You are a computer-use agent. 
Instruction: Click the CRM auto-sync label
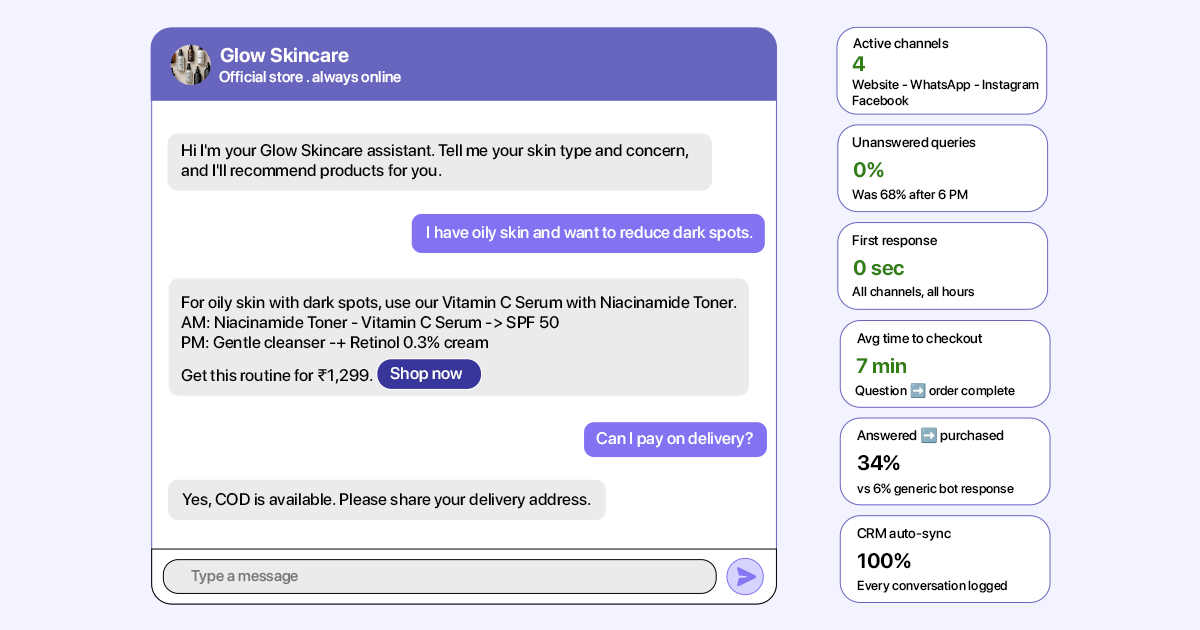pos(904,534)
